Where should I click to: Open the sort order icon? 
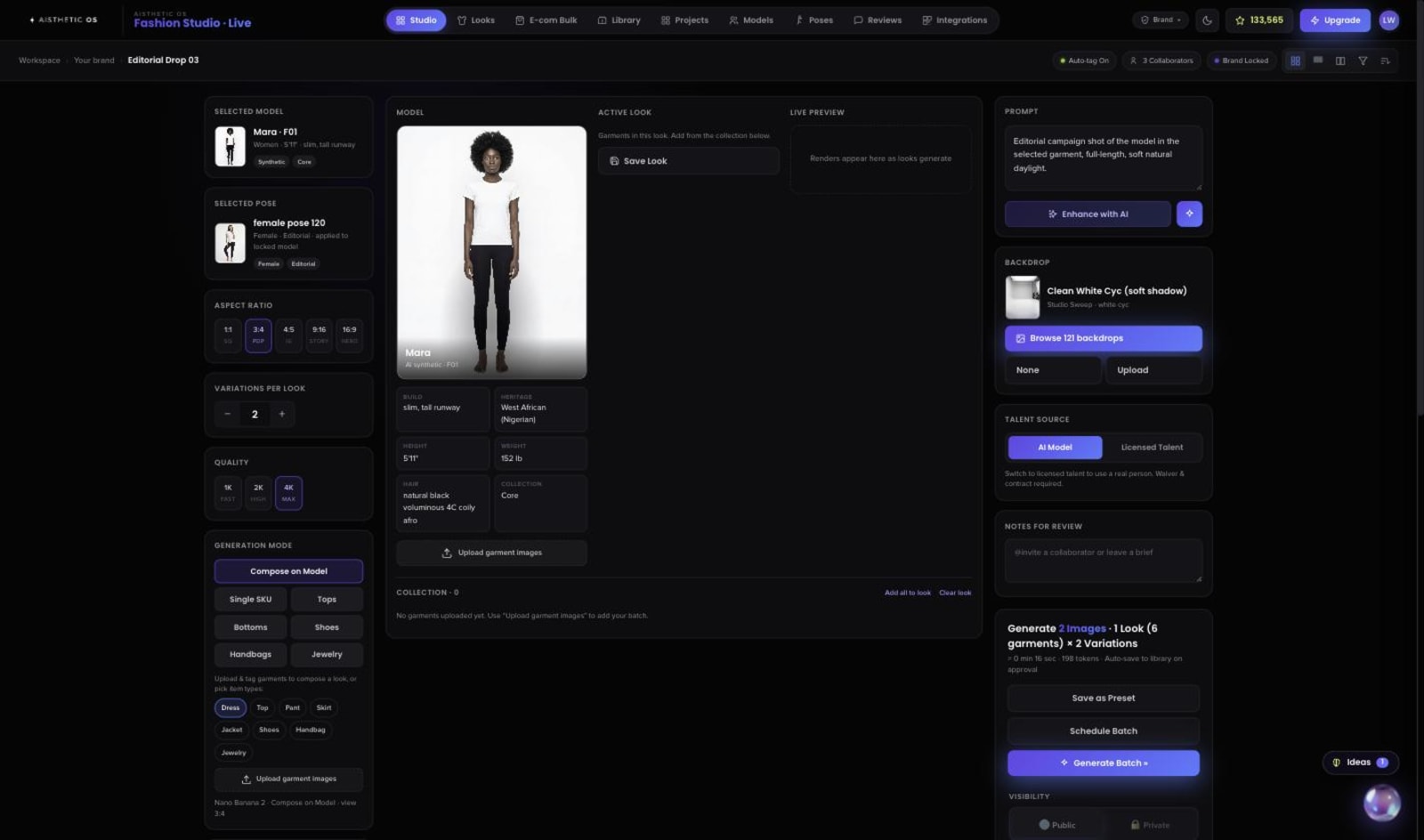[x=1385, y=61]
